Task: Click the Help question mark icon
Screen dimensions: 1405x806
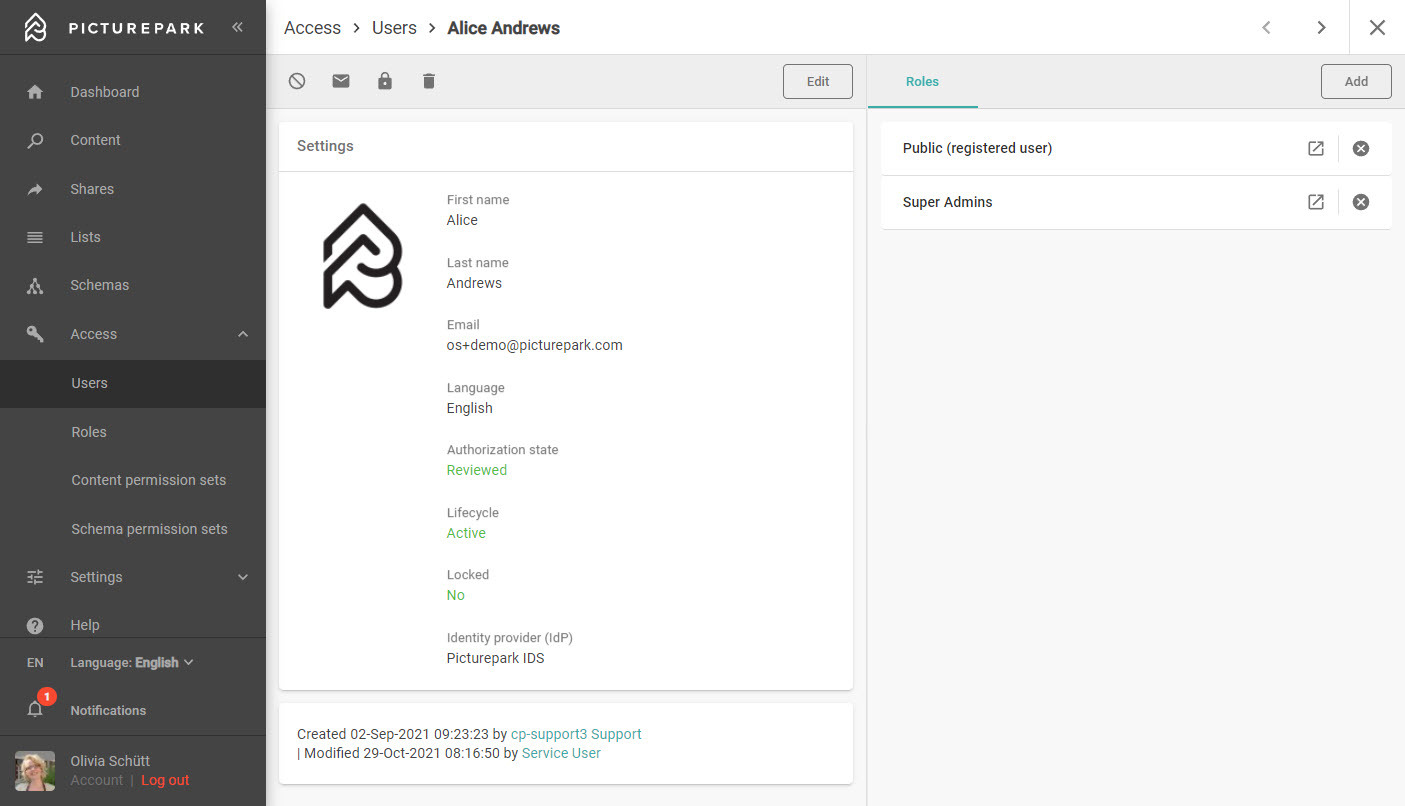Action: click(x=35, y=625)
